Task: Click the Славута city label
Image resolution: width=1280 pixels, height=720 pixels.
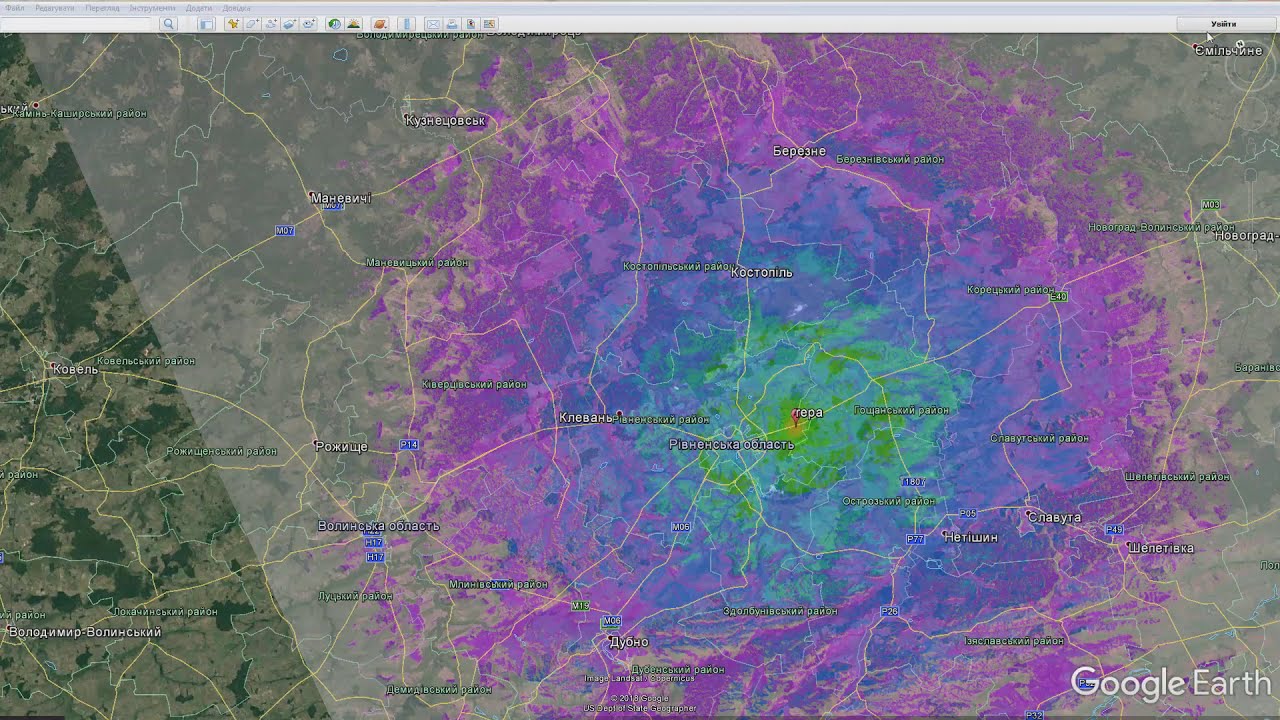Action: [1055, 517]
